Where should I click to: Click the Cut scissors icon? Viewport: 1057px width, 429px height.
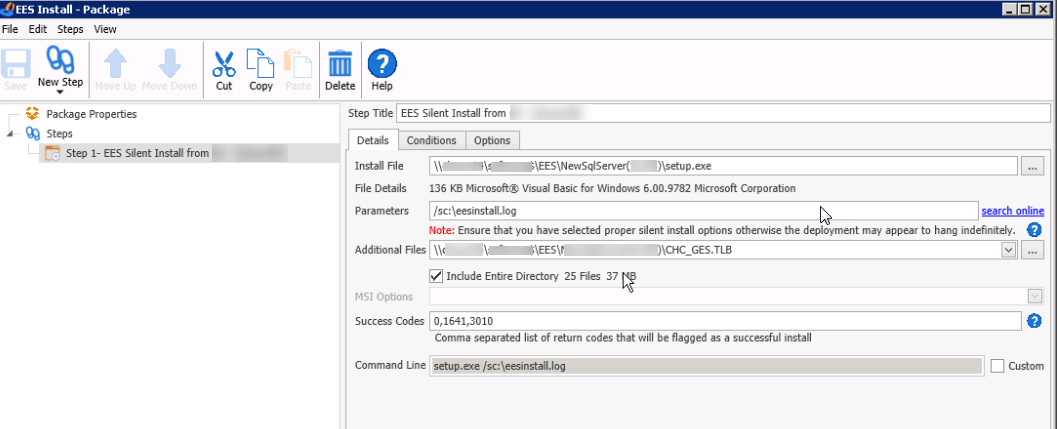pos(224,64)
